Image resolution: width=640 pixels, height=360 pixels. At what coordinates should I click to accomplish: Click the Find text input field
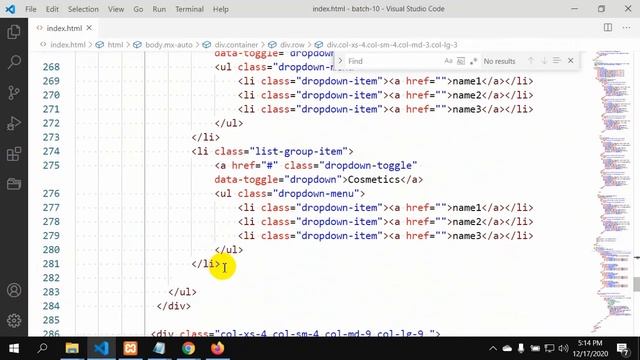click(x=394, y=61)
